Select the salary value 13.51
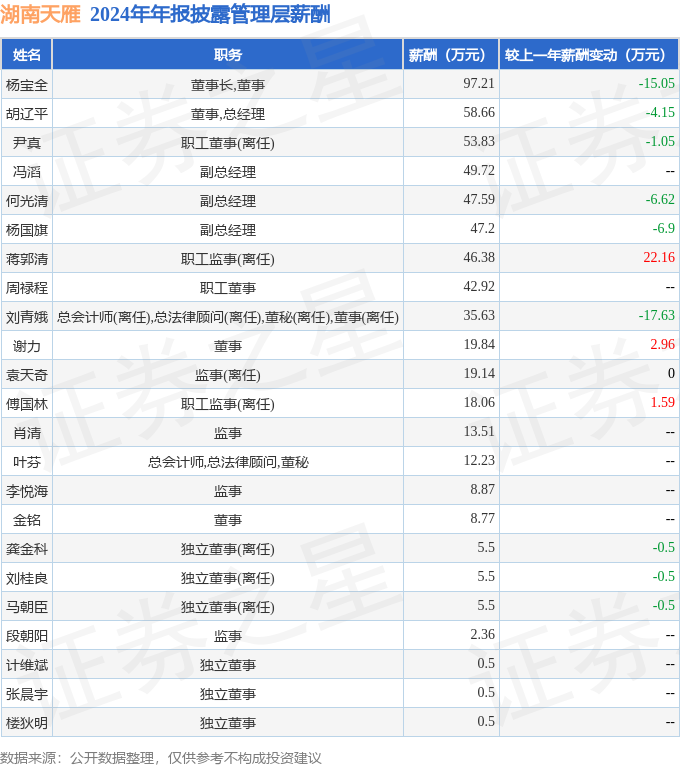 pyautogui.click(x=479, y=431)
